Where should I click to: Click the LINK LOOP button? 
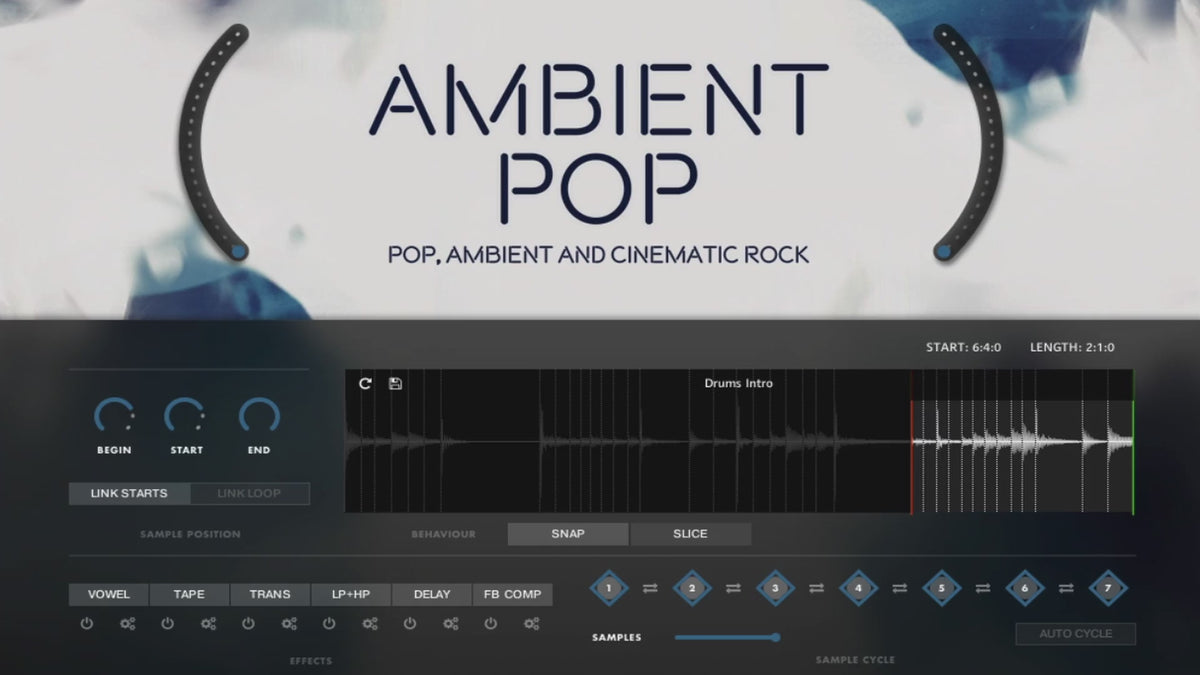(x=249, y=493)
